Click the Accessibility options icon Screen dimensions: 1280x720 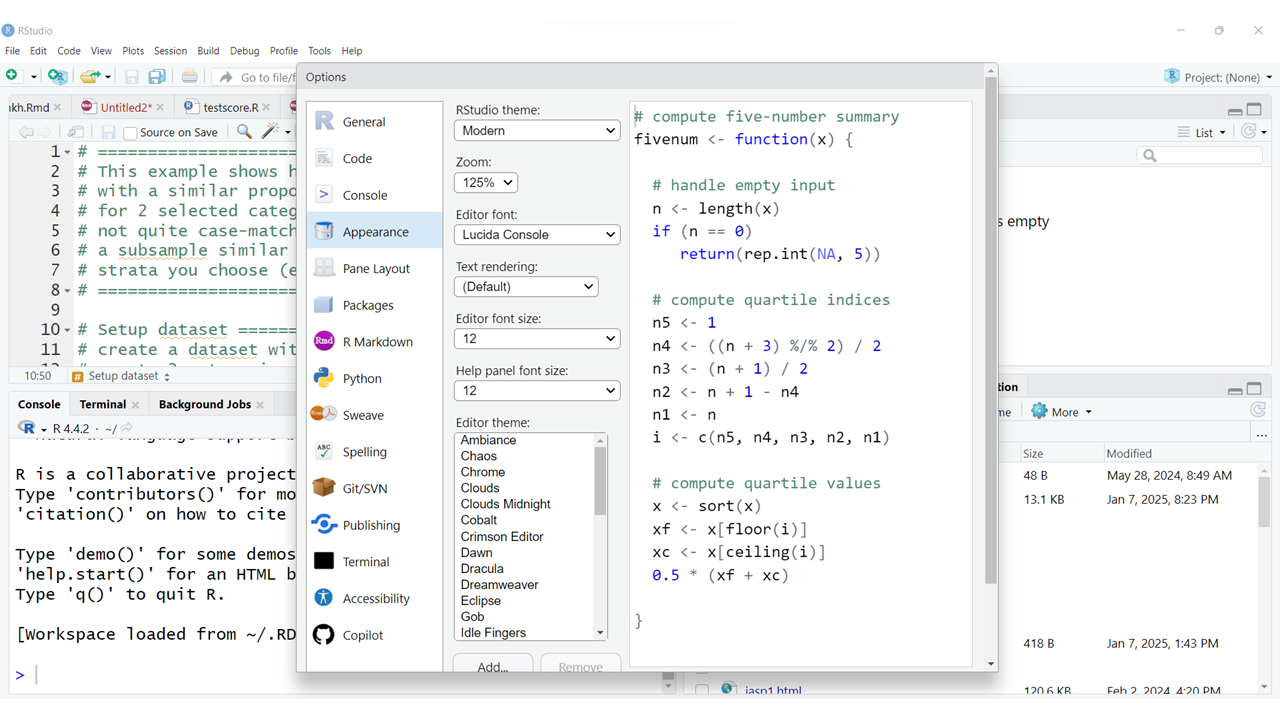pyautogui.click(x=324, y=598)
